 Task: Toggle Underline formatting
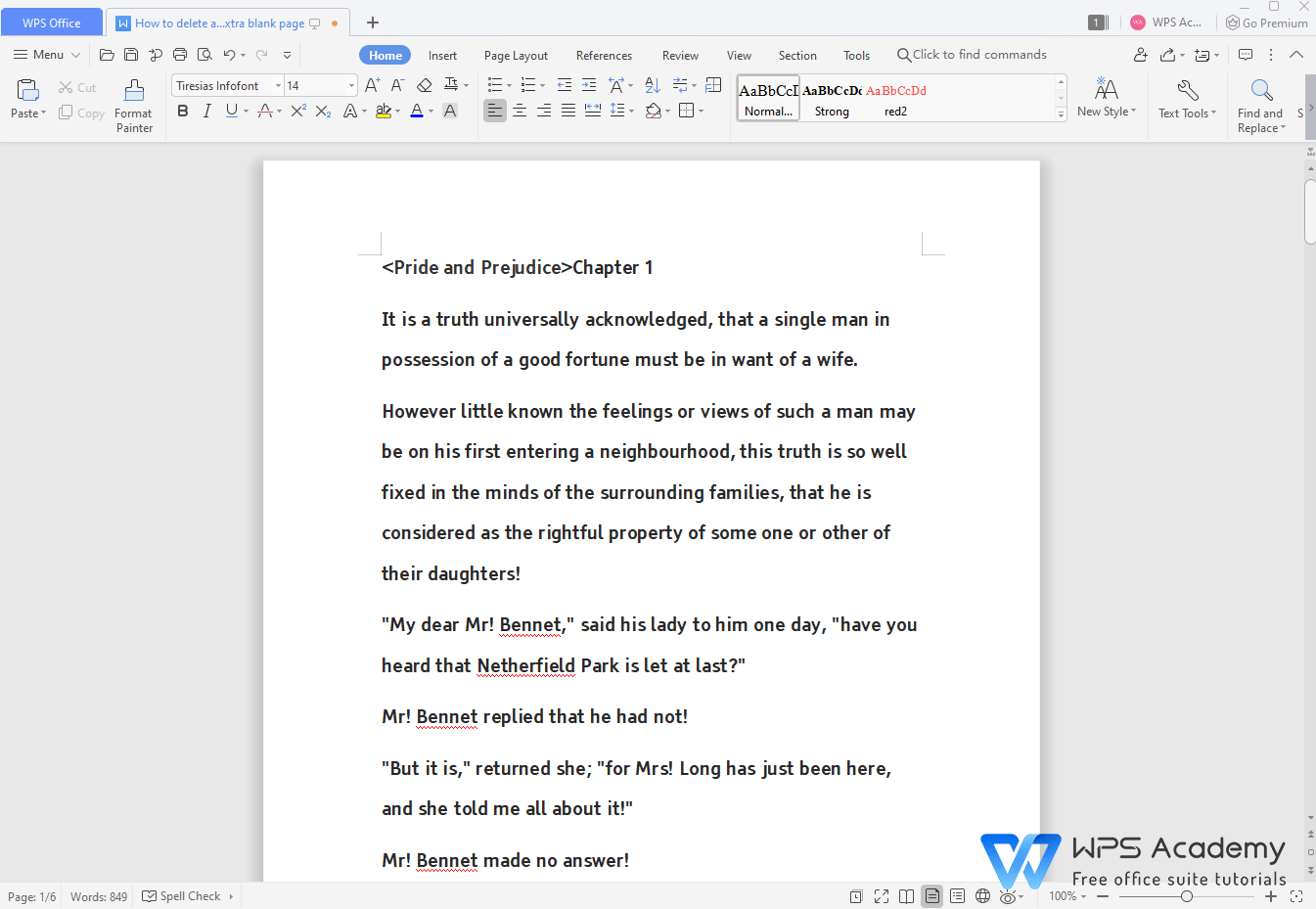point(231,112)
